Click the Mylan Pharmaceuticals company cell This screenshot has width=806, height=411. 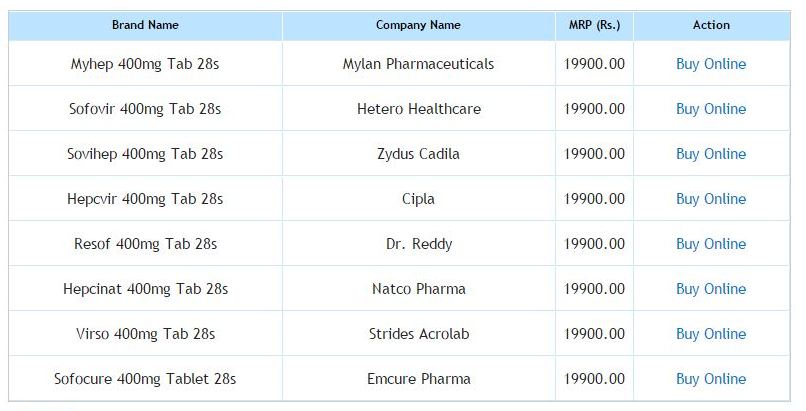(418, 64)
